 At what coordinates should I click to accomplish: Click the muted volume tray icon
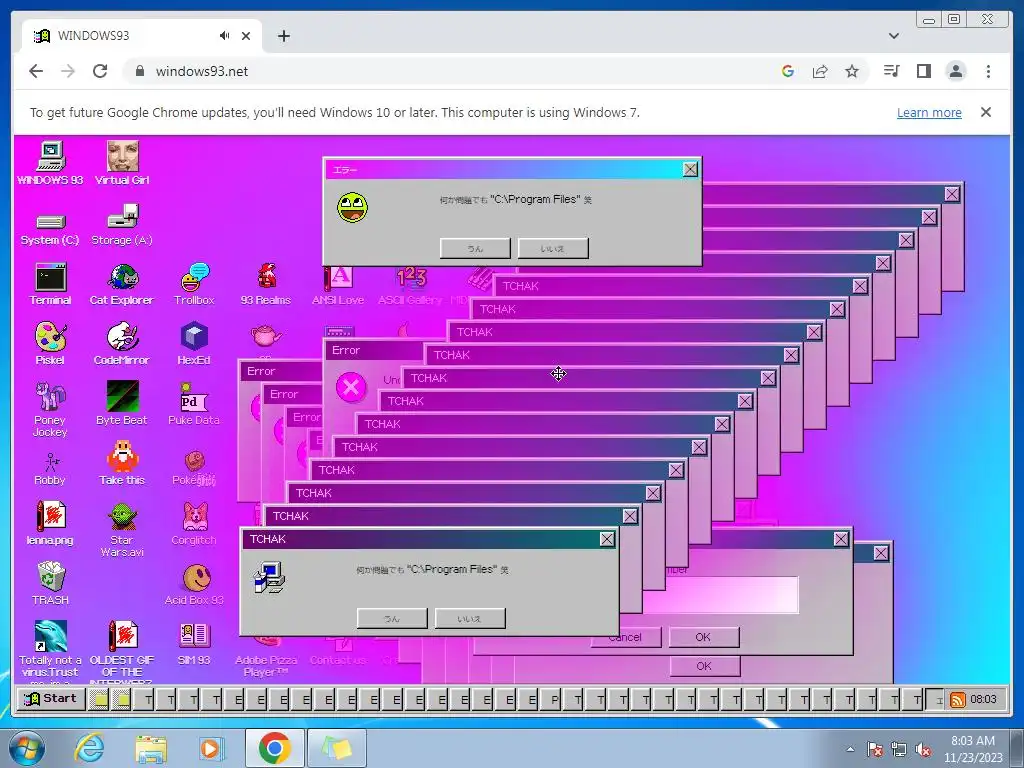[x=923, y=749]
